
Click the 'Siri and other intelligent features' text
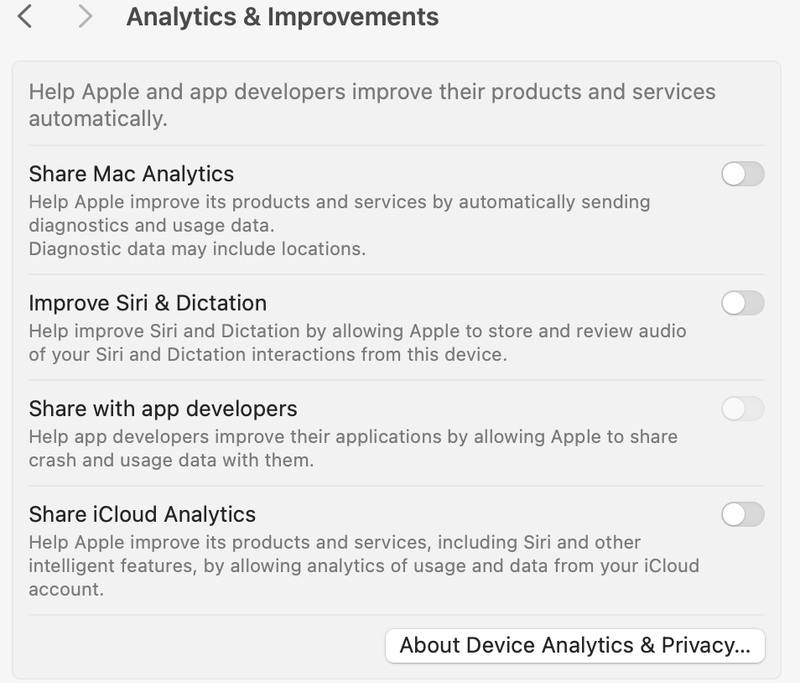point(538,542)
